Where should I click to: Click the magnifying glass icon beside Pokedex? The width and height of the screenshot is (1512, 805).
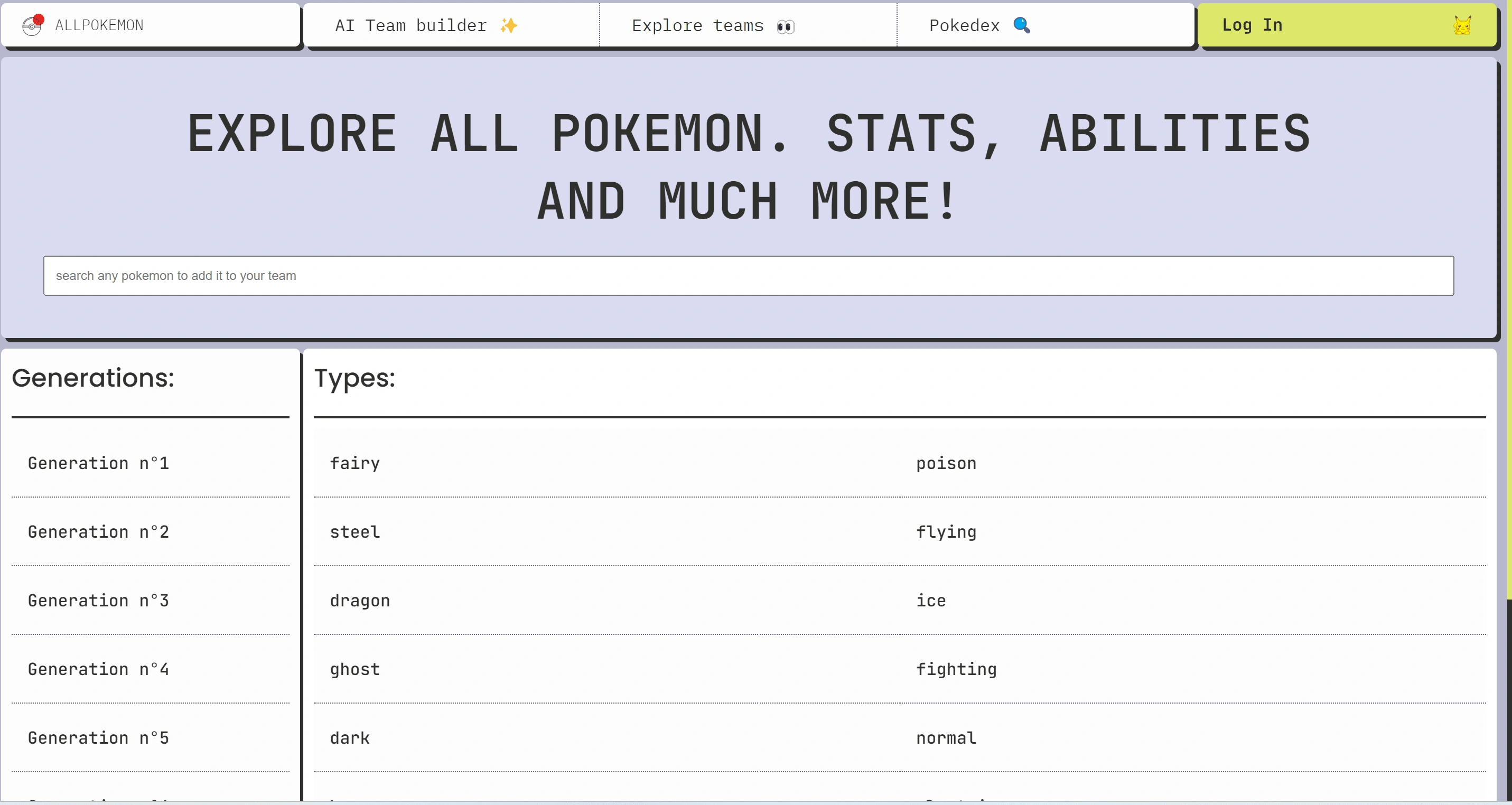click(1021, 25)
